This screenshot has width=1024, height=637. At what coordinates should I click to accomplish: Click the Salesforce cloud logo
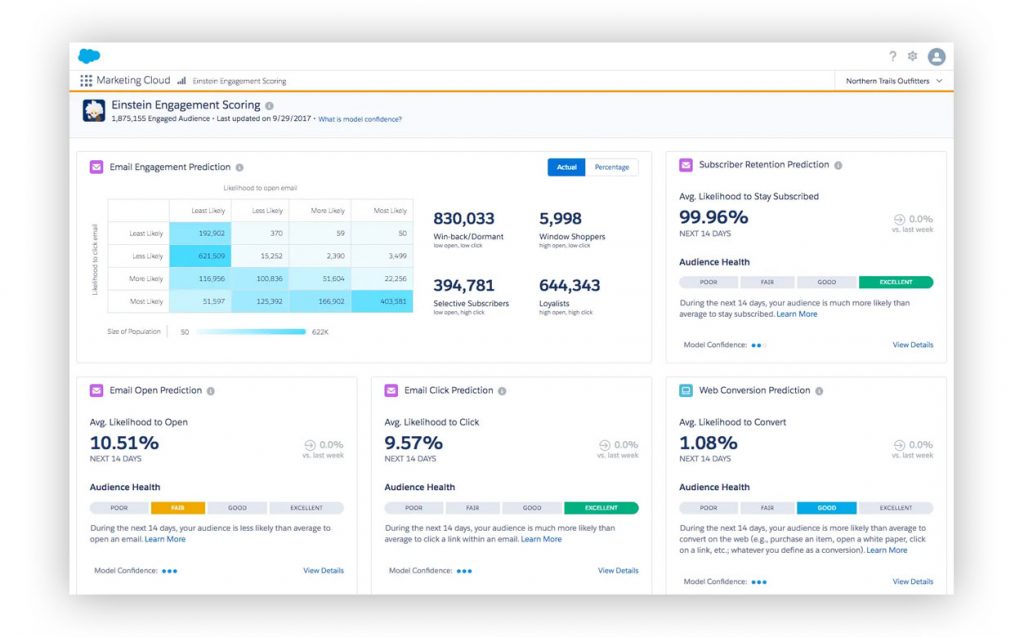click(x=89, y=56)
